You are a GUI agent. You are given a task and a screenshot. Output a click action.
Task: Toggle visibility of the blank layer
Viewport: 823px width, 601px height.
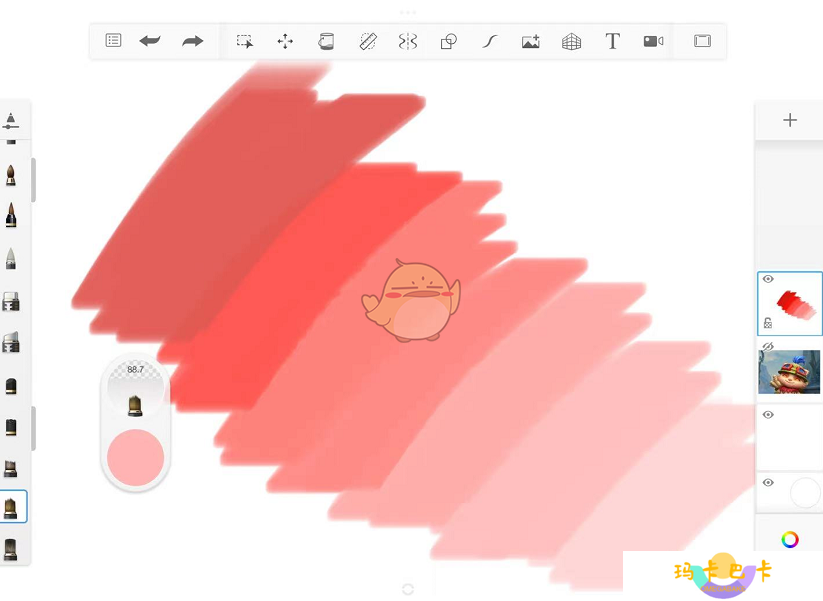click(768, 415)
